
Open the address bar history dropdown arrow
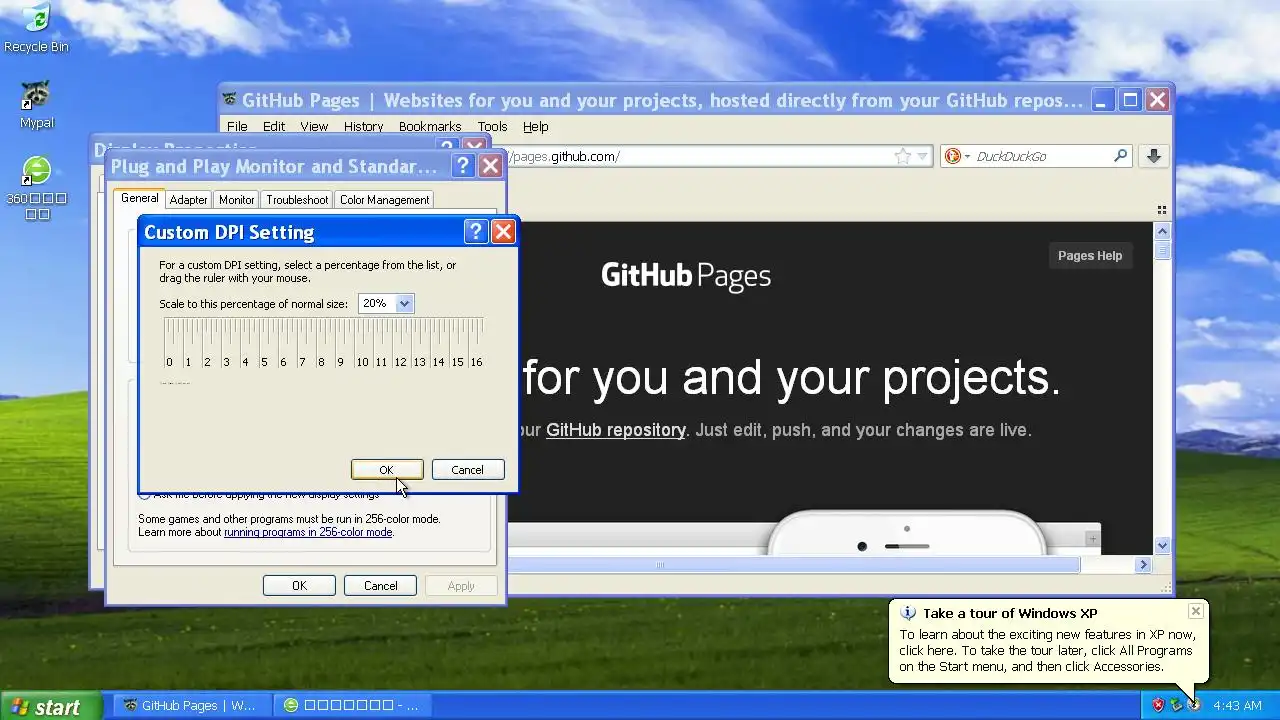[923, 156]
